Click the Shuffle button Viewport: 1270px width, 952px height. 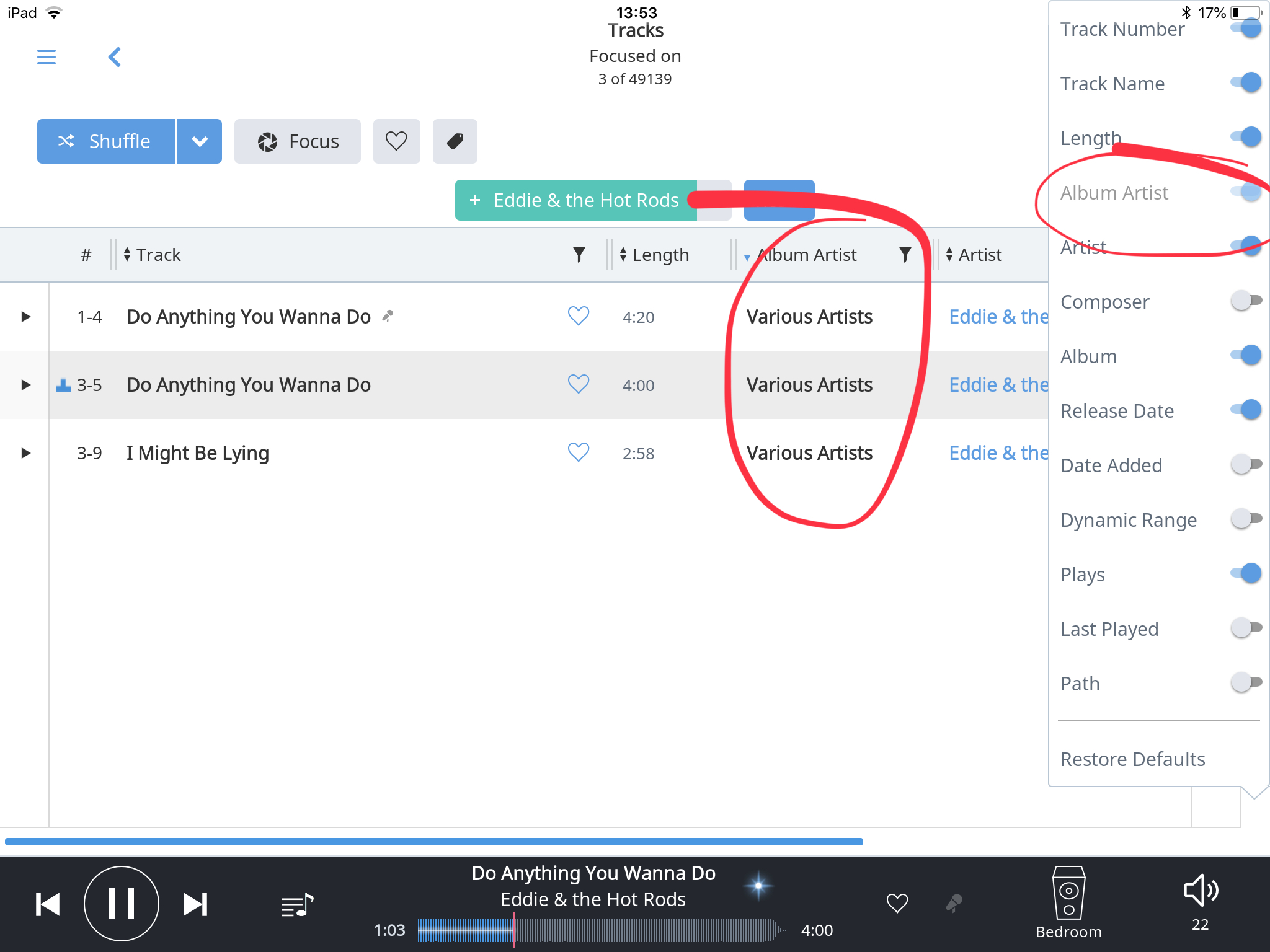click(106, 141)
